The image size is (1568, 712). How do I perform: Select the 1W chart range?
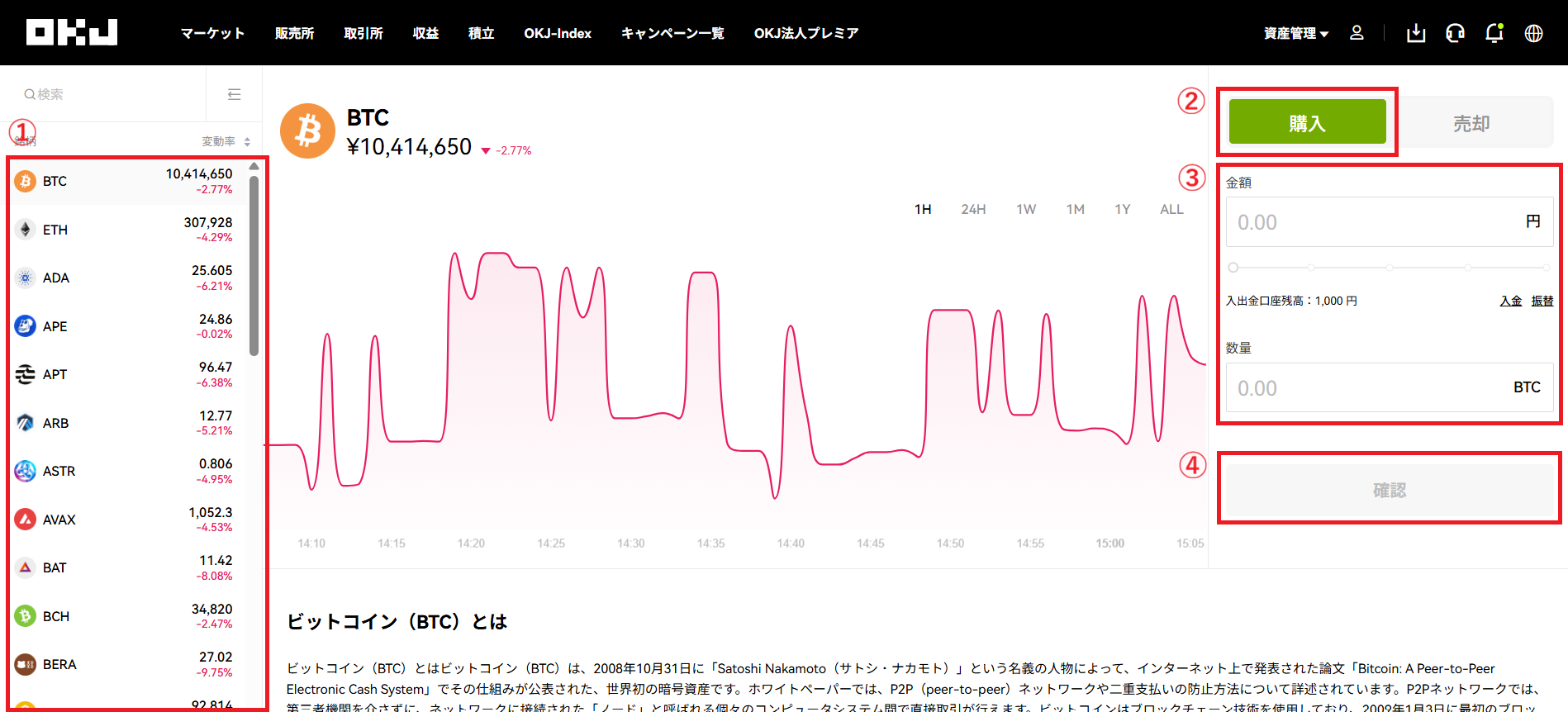coord(1026,209)
